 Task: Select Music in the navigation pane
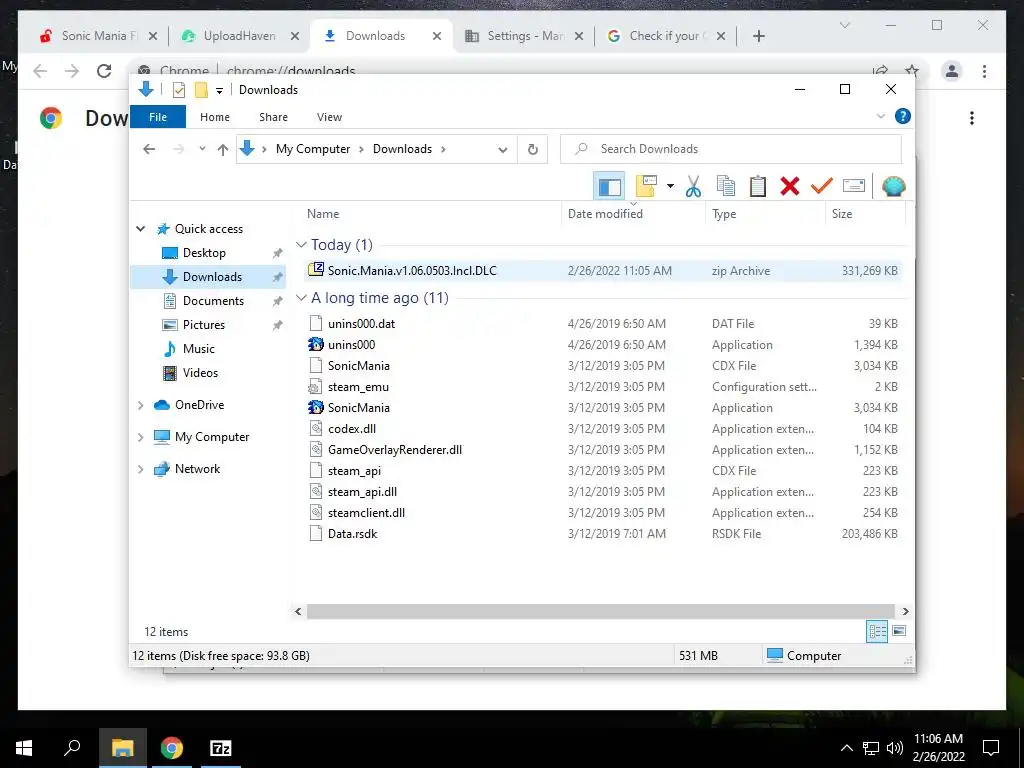[199, 349]
